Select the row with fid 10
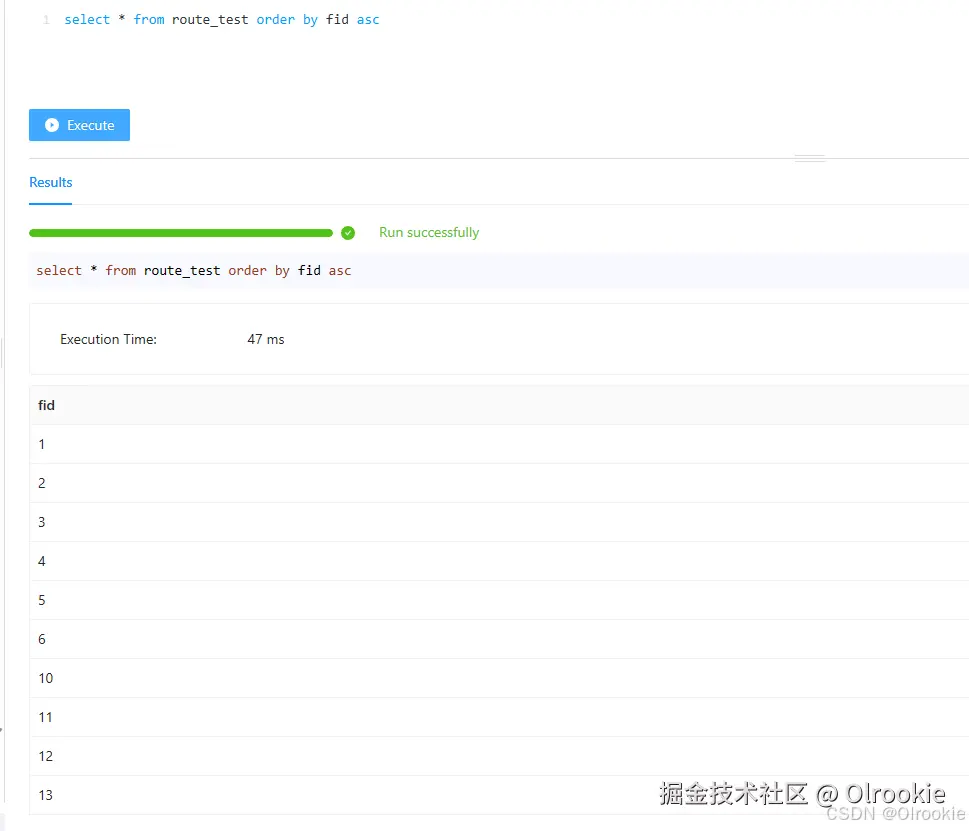969x831 pixels. tap(45, 678)
